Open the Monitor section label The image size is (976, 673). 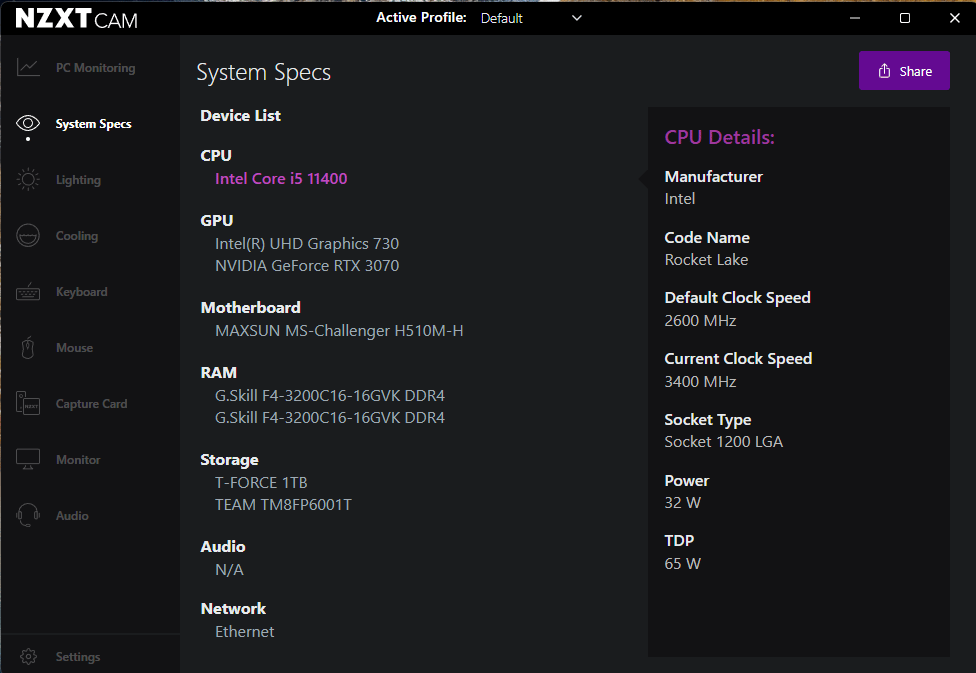pyautogui.click(x=78, y=460)
